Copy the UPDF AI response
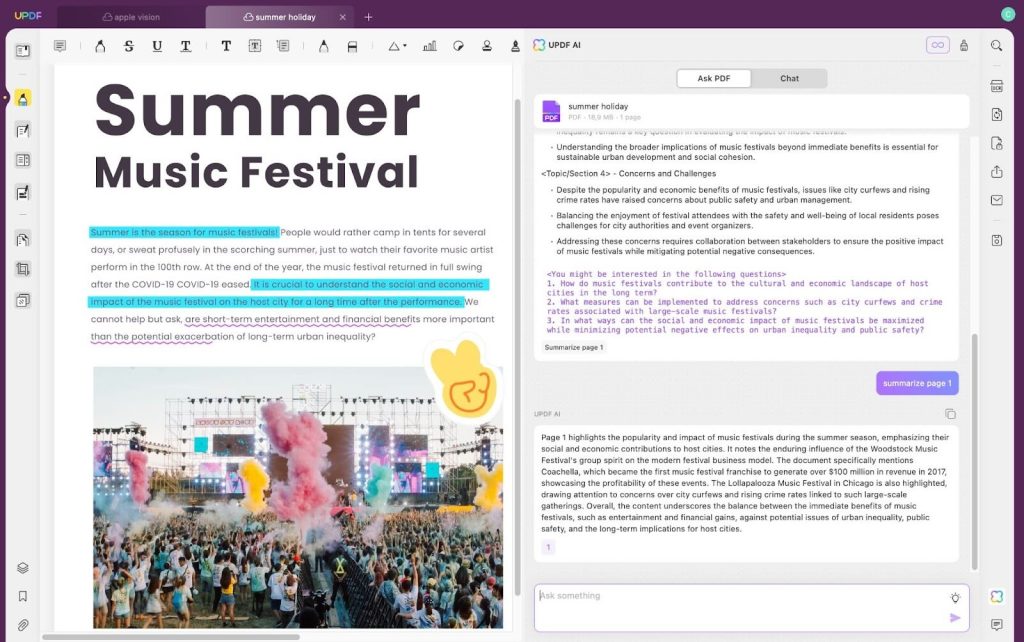This screenshot has height=642, width=1024. pyautogui.click(x=950, y=414)
